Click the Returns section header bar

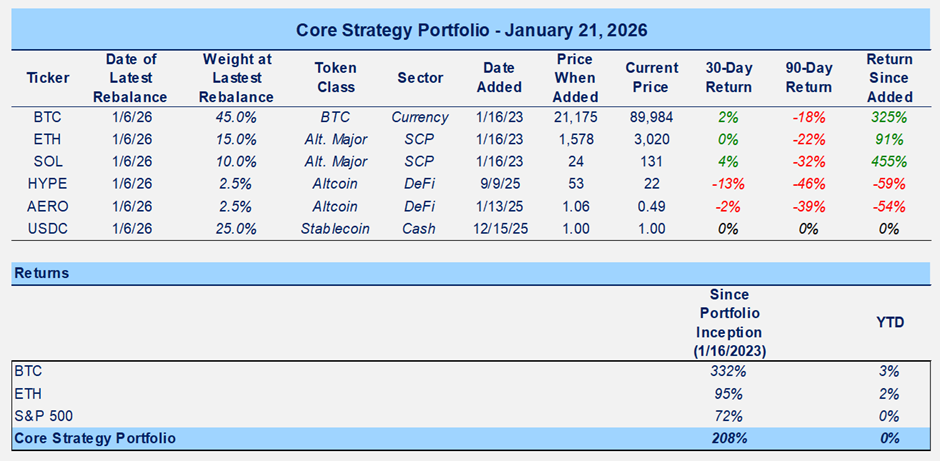(x=471, y=271)
